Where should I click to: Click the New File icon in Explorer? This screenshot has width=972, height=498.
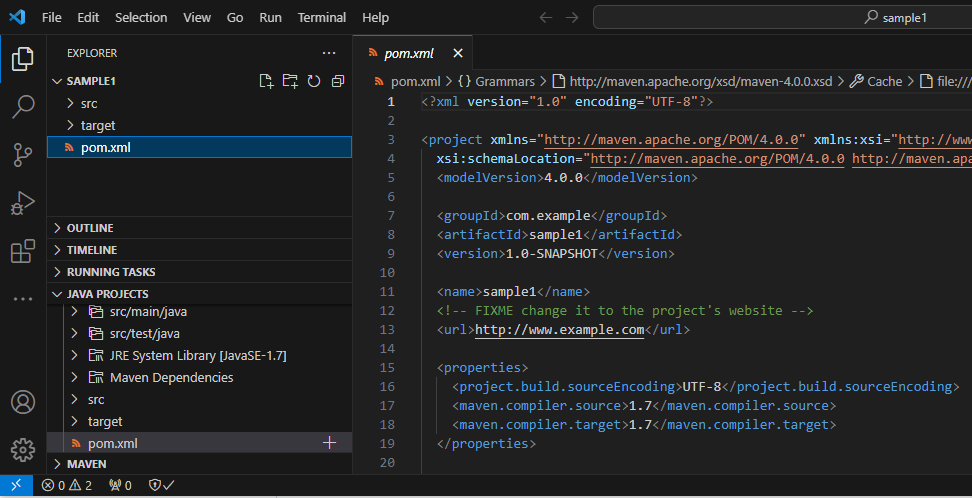pos(266,81)
